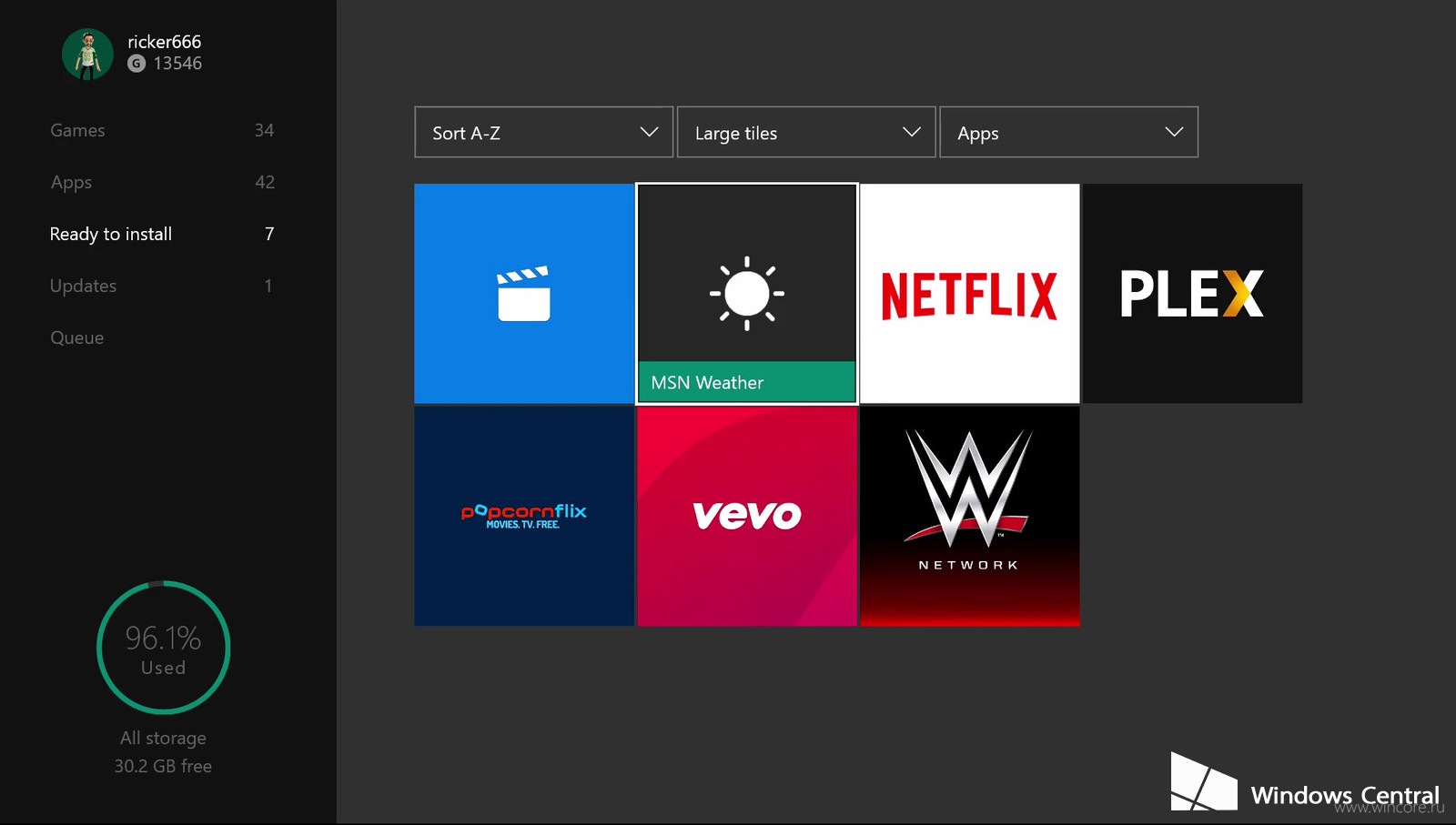The height and width of the screenshot is (825, 1456).
Task: Click the 96.1% Used storage ring
Action: [164, 648]
